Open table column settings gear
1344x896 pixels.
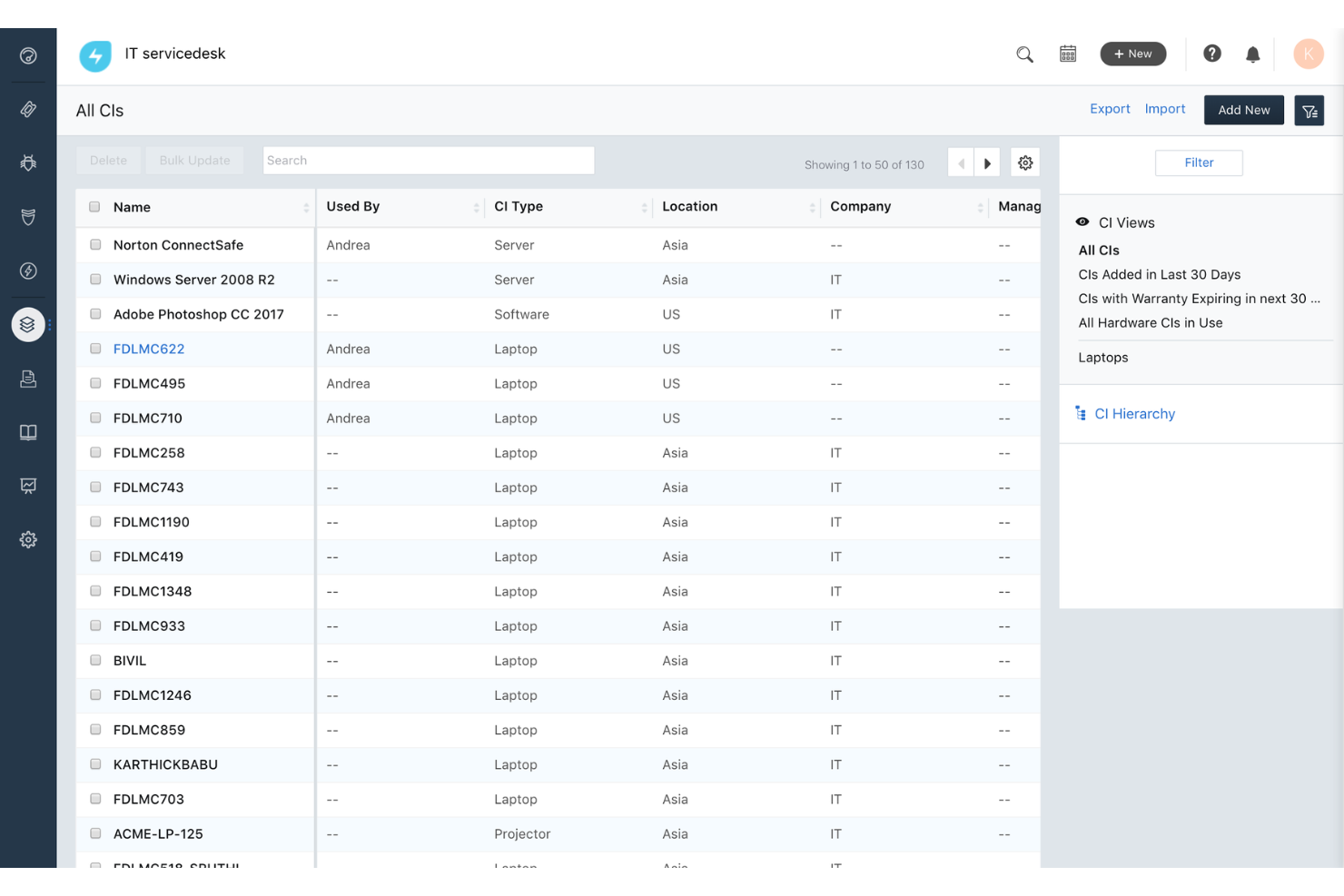1025,162
